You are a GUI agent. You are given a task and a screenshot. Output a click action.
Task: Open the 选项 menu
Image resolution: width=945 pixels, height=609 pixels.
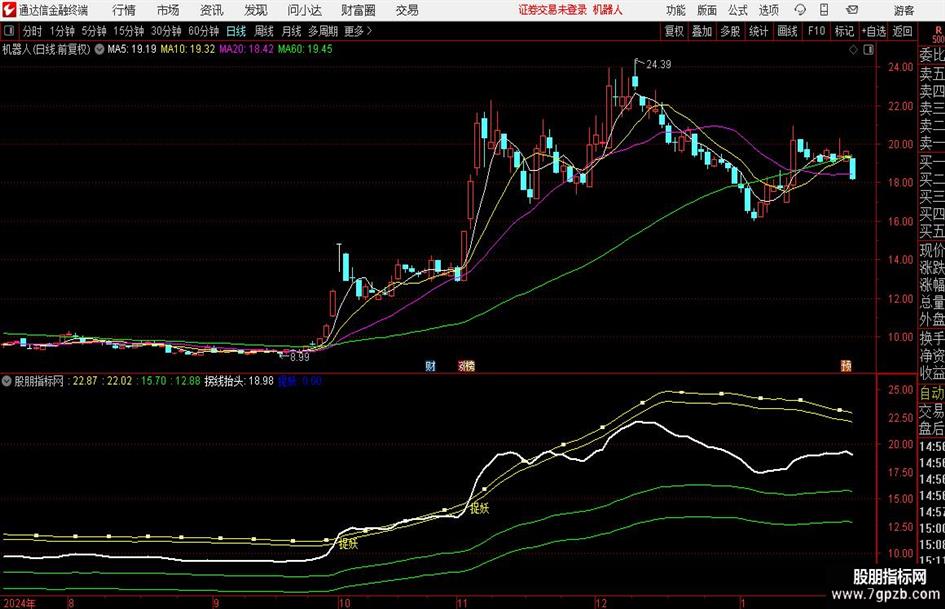768,10
